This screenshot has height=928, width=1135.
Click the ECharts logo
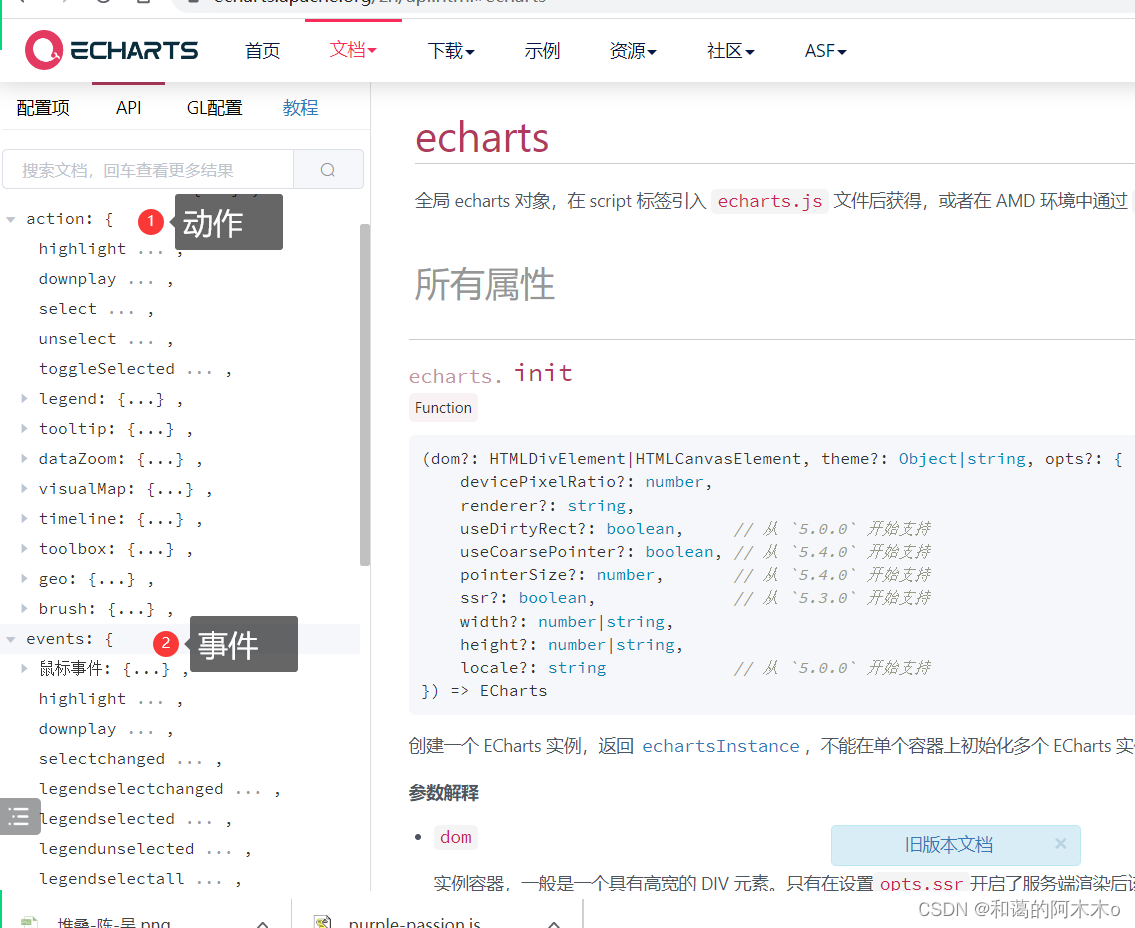111,50
